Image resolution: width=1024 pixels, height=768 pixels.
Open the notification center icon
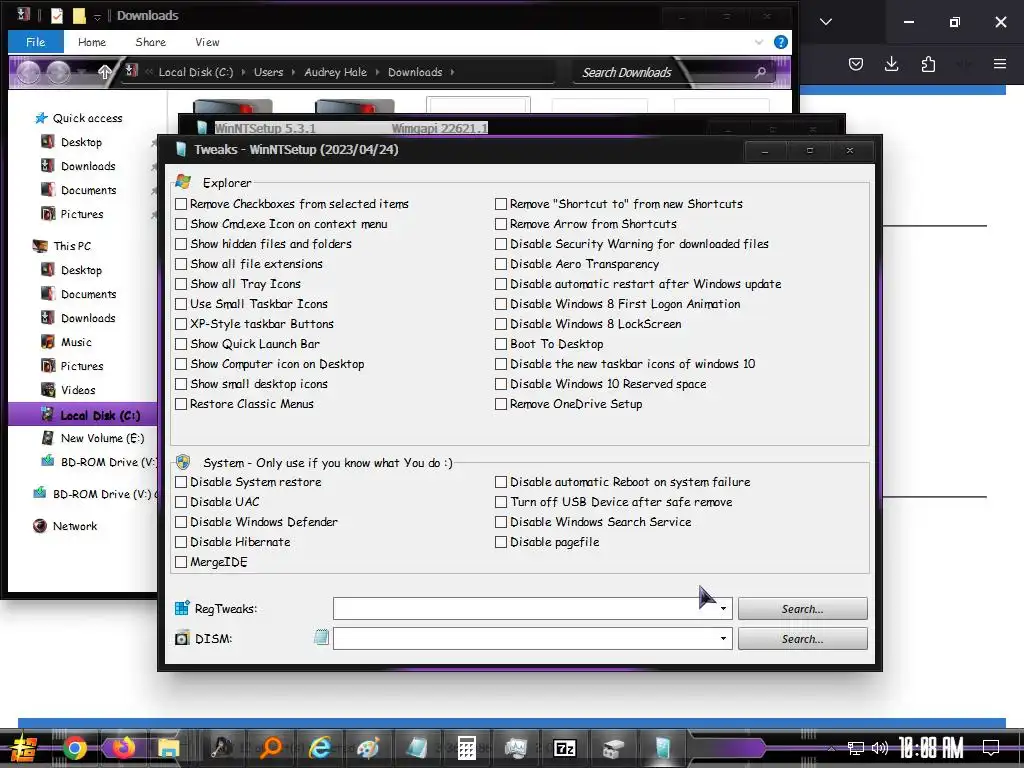click(x=991, y=748)
